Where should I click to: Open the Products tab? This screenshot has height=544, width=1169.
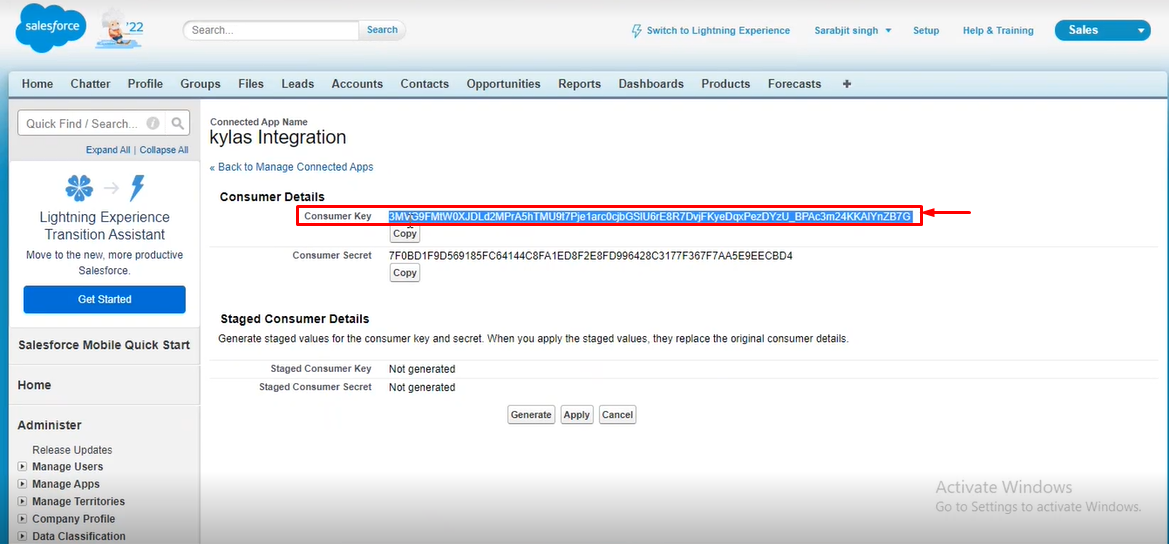coord(725,84)
